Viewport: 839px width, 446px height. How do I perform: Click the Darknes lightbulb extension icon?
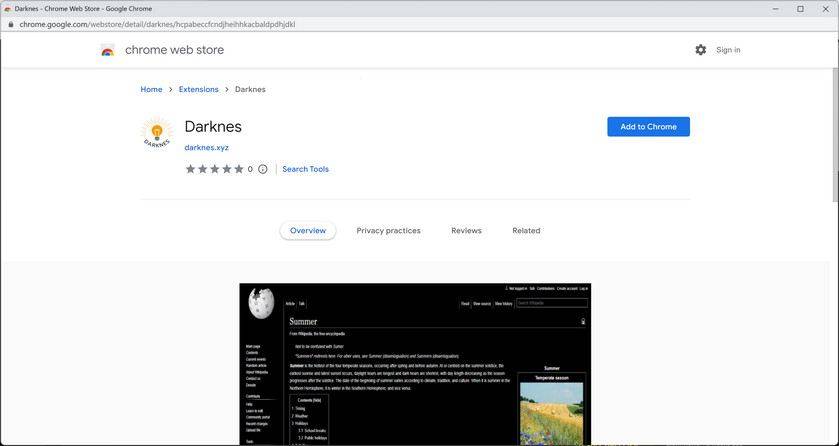(x=157, y=134)
